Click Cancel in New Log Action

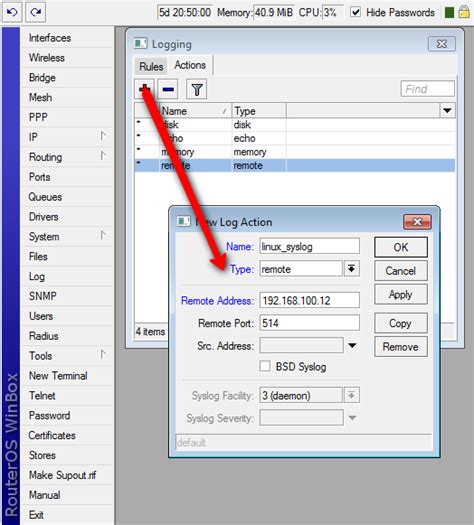click(x=401, y=271)
